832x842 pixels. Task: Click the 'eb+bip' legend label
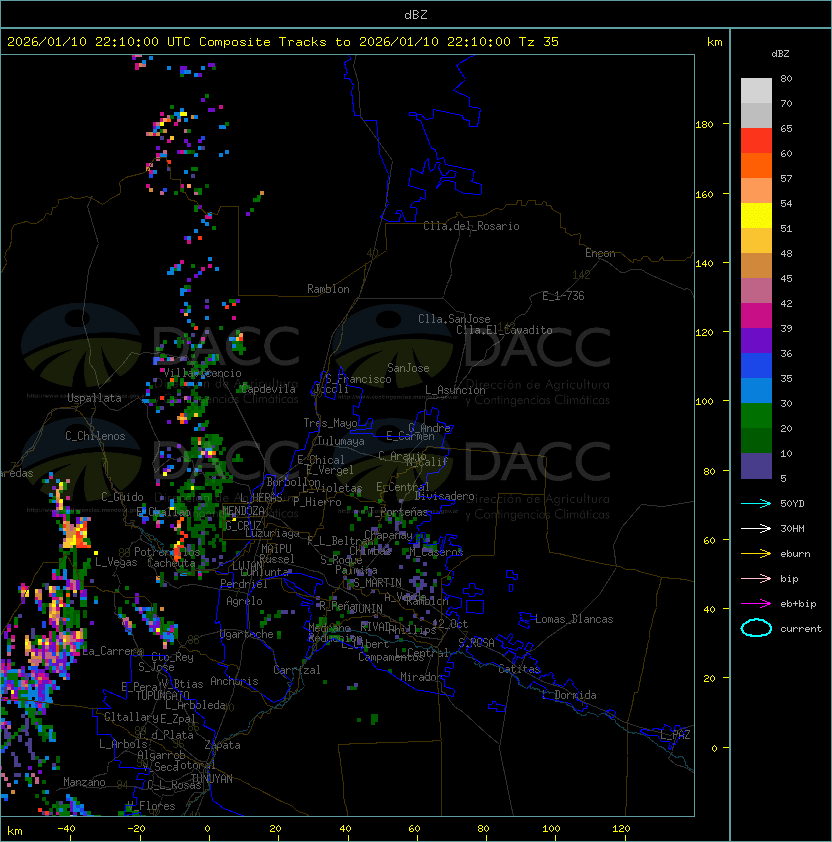point(798,604)
